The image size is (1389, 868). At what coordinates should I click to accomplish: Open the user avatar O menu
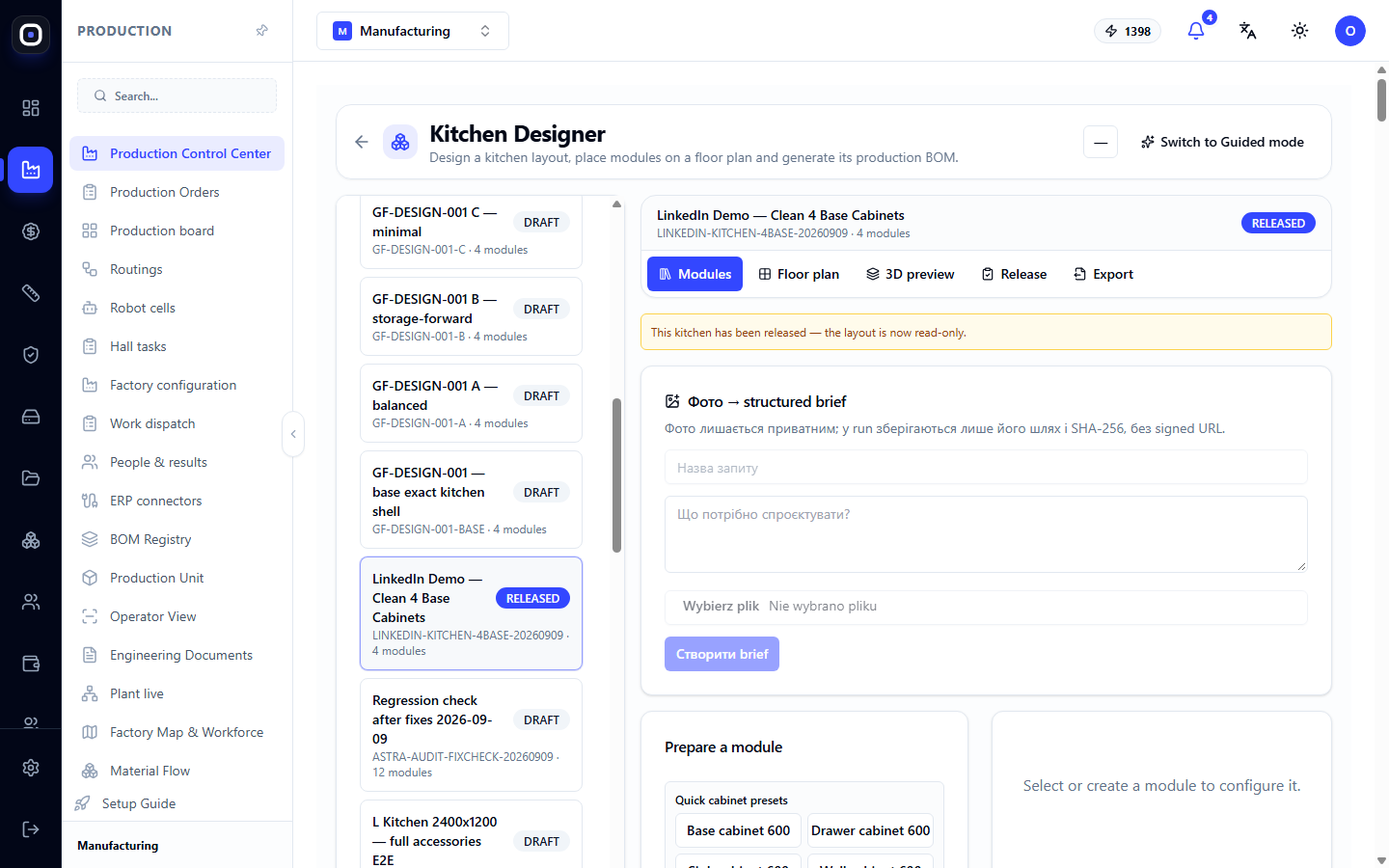[x=1350, y=31]
